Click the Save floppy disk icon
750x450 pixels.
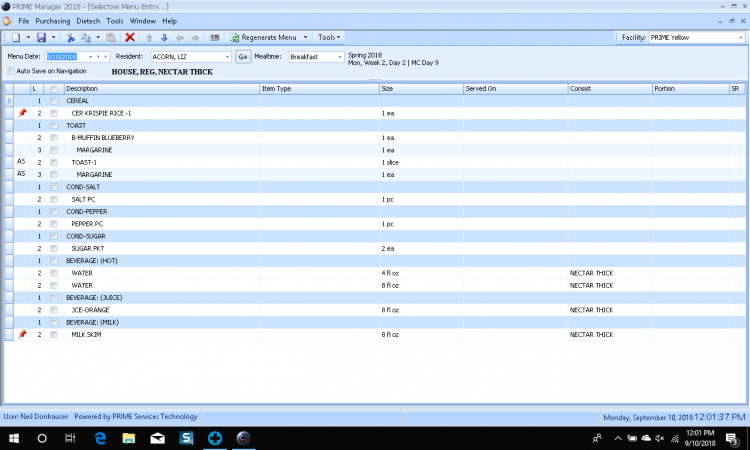40,37
